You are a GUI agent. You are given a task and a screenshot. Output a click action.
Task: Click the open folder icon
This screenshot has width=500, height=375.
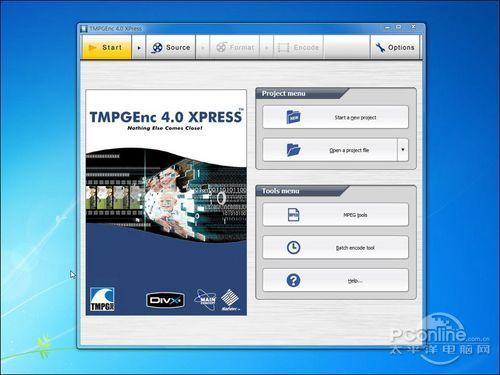click(x=294, y=150)
